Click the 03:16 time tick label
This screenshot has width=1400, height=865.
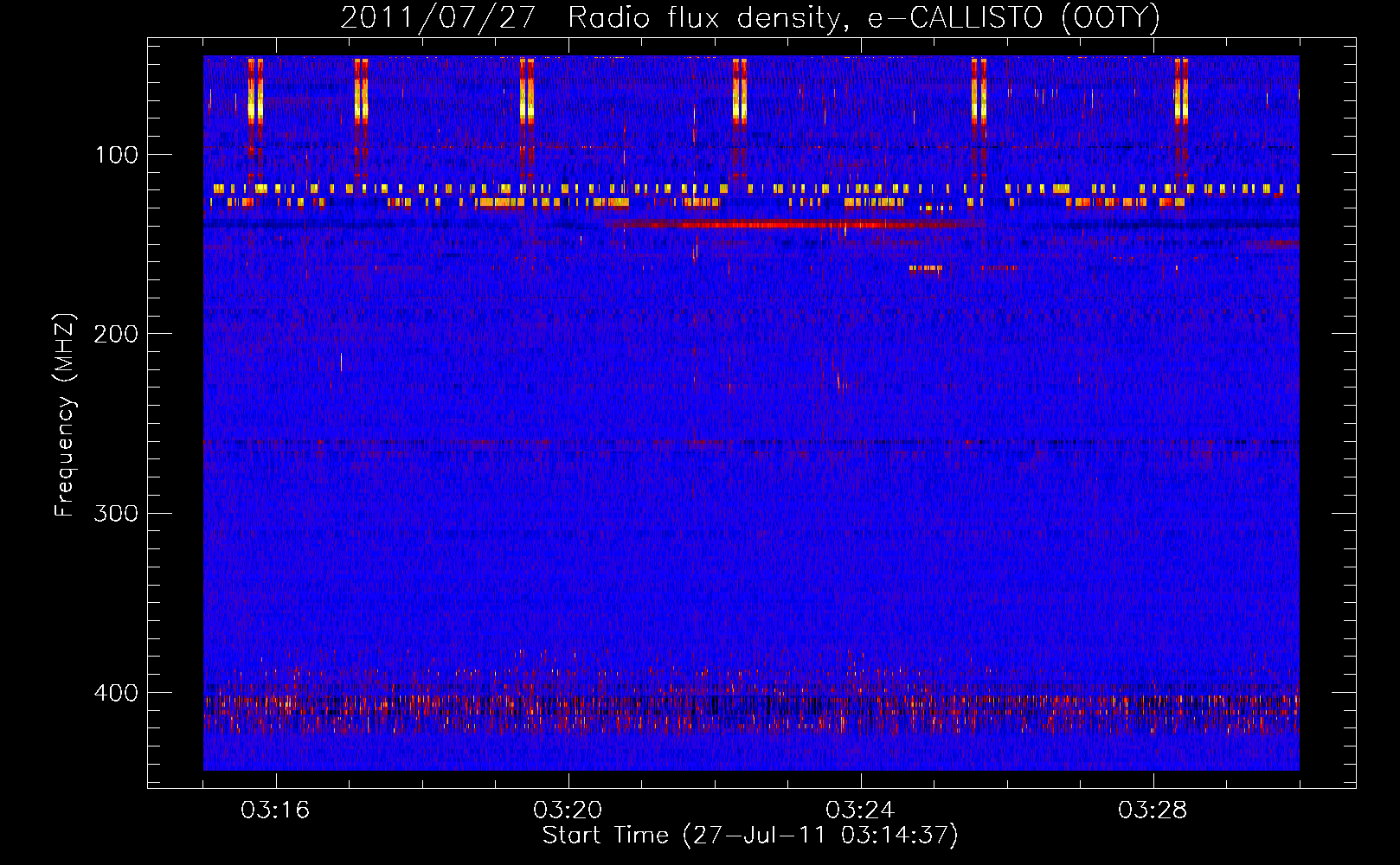pos(275,811)
